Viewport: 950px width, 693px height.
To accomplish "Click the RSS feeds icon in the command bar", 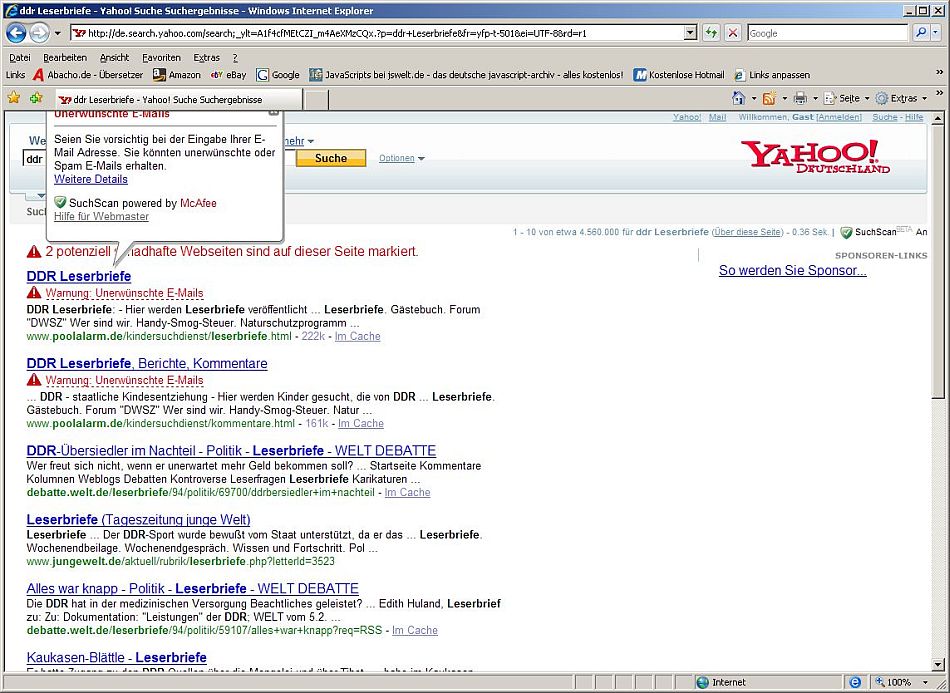I will (x=769, y=98).
